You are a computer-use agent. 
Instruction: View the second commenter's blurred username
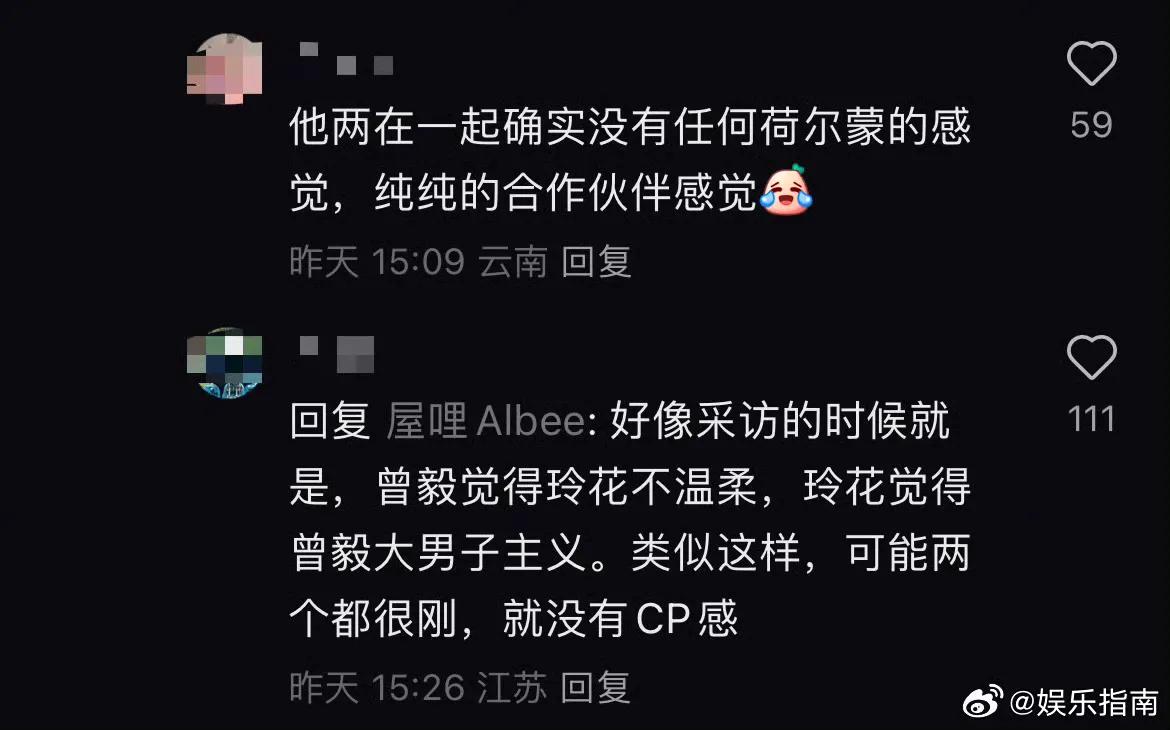click(337, 354)
